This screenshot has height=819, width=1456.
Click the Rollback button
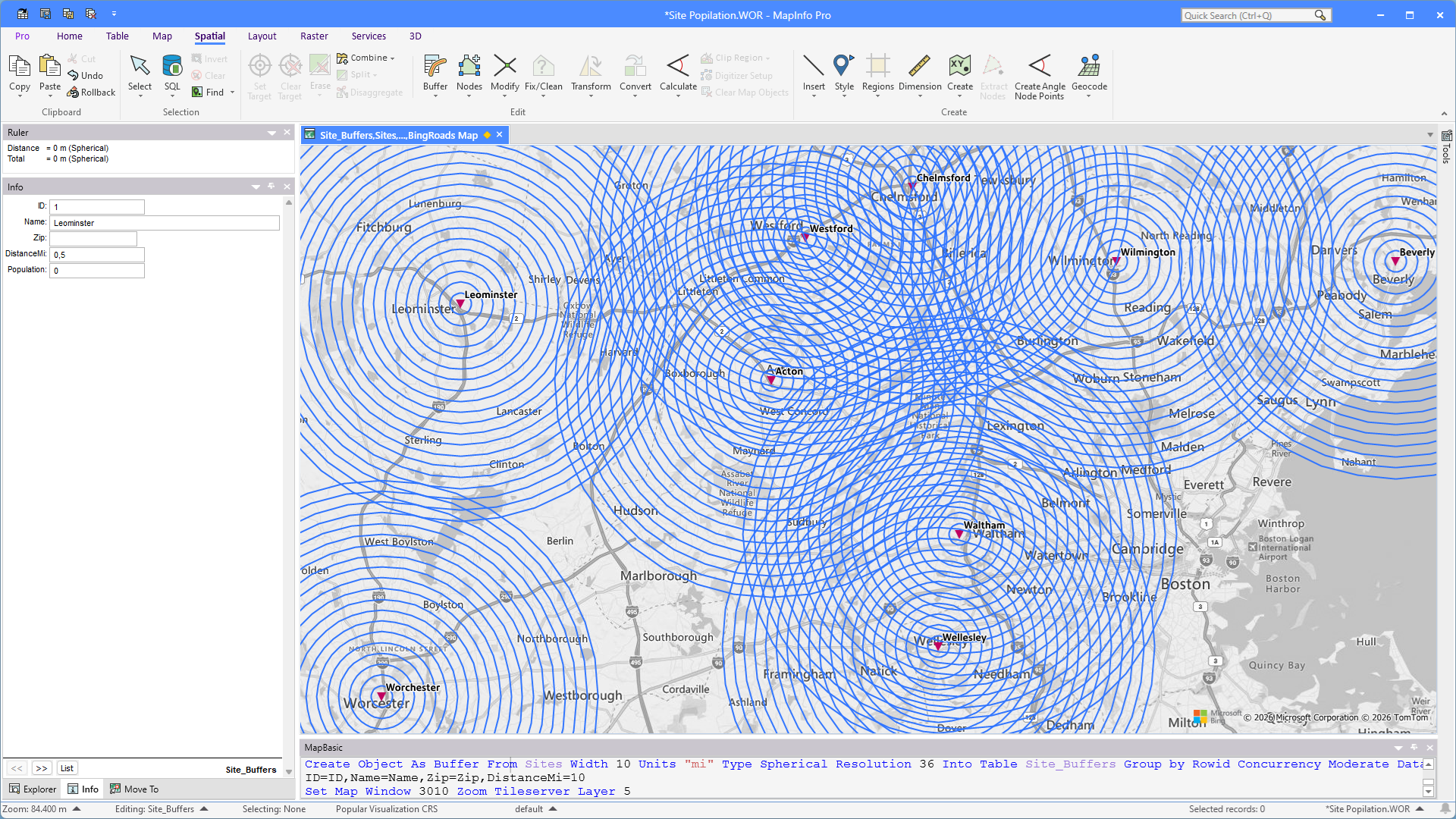click(91, 93)
